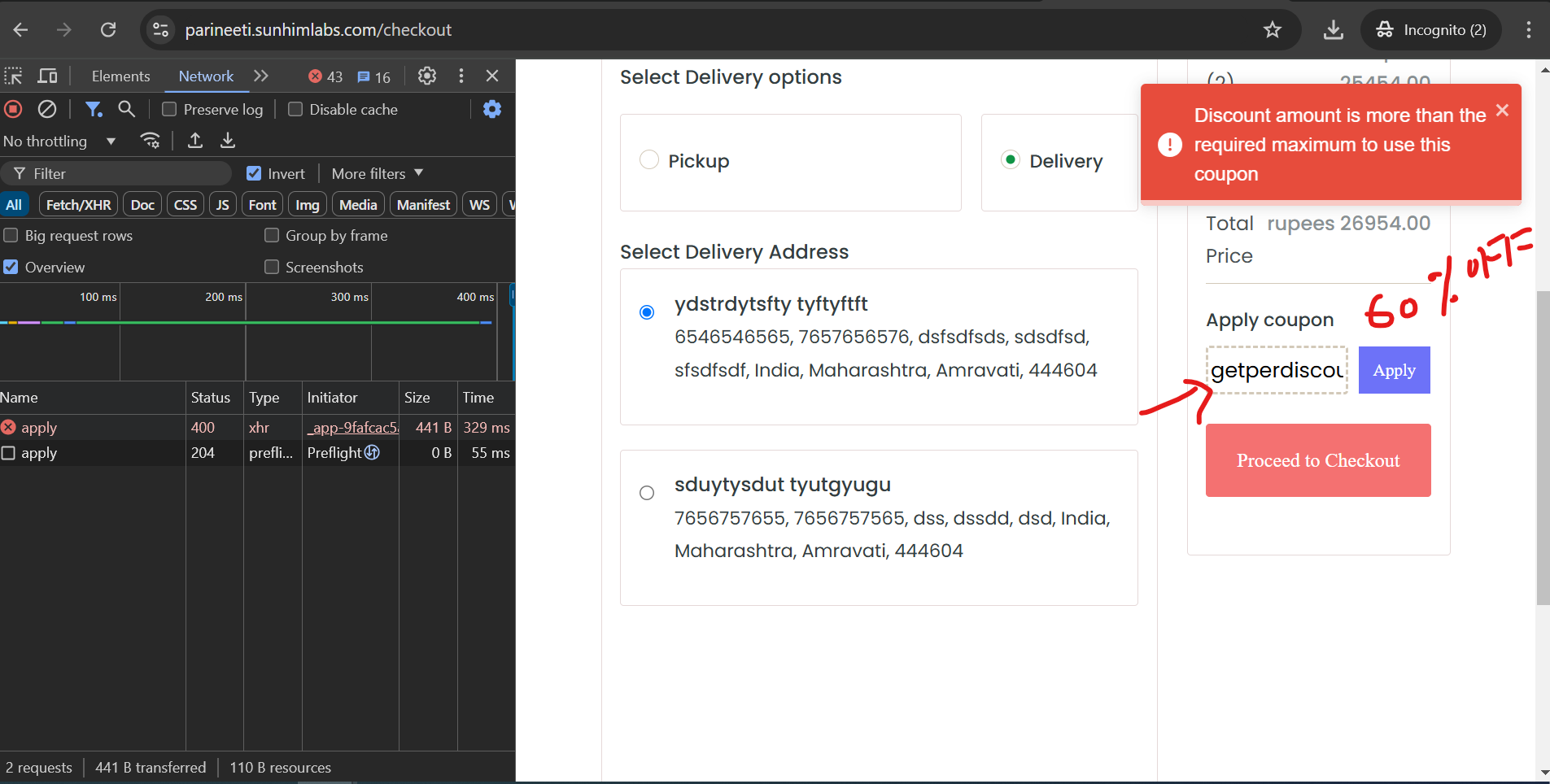This screenshot has height=784, width=1550.
Task: Clear the network log
Action: pos(47,109)
